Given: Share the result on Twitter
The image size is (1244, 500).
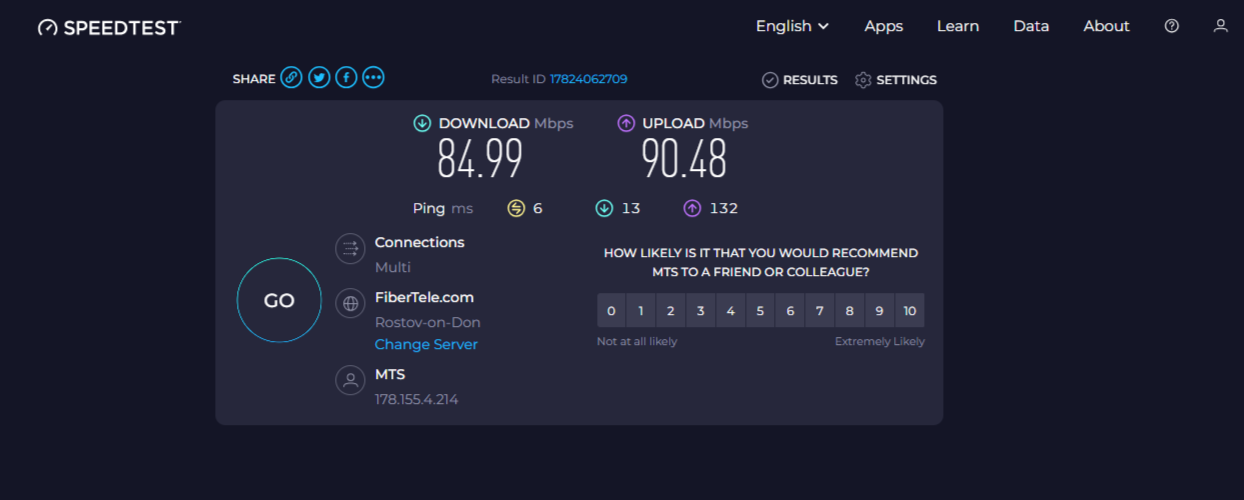Looking at the screenshot, I should (x=319, y=78).
